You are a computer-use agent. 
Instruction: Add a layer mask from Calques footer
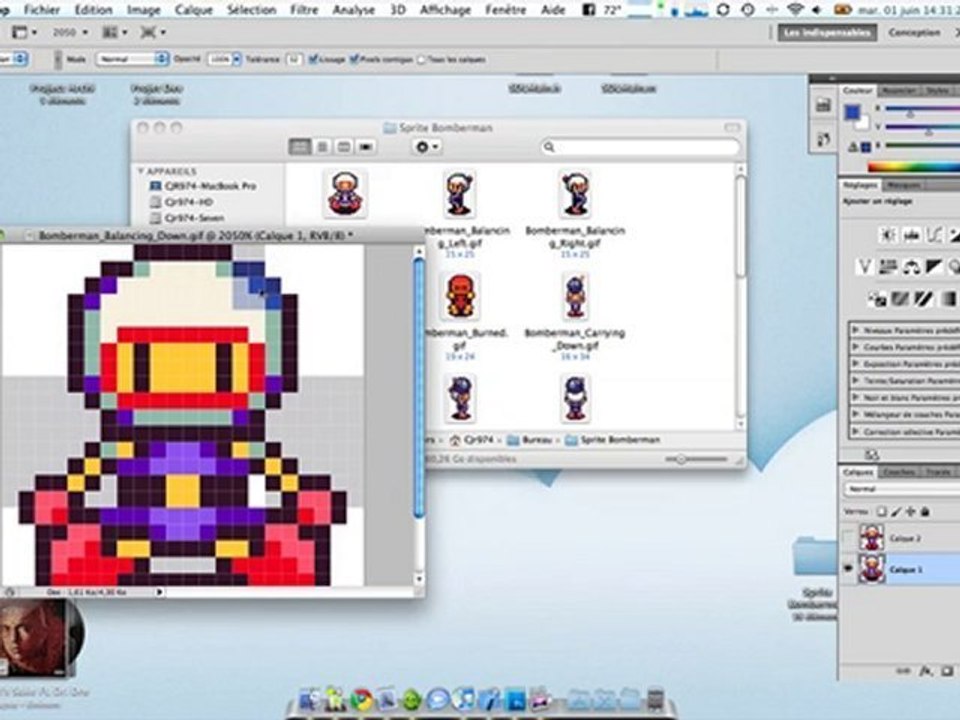pos(947,671)
